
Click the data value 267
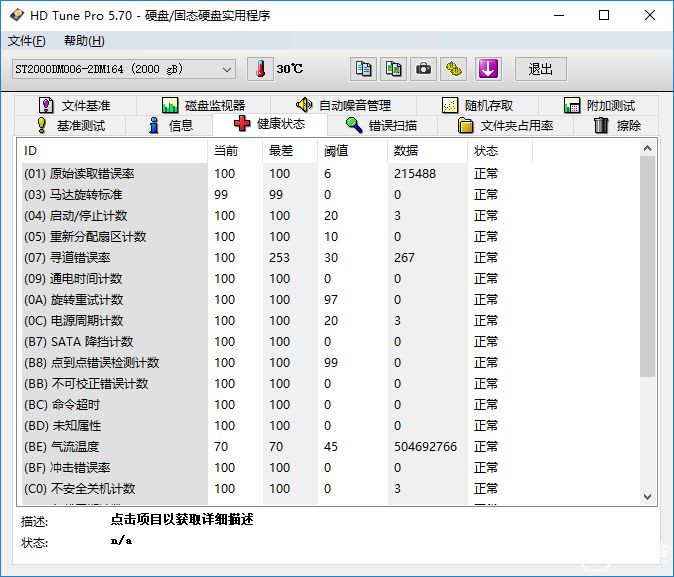pos(404,258)
